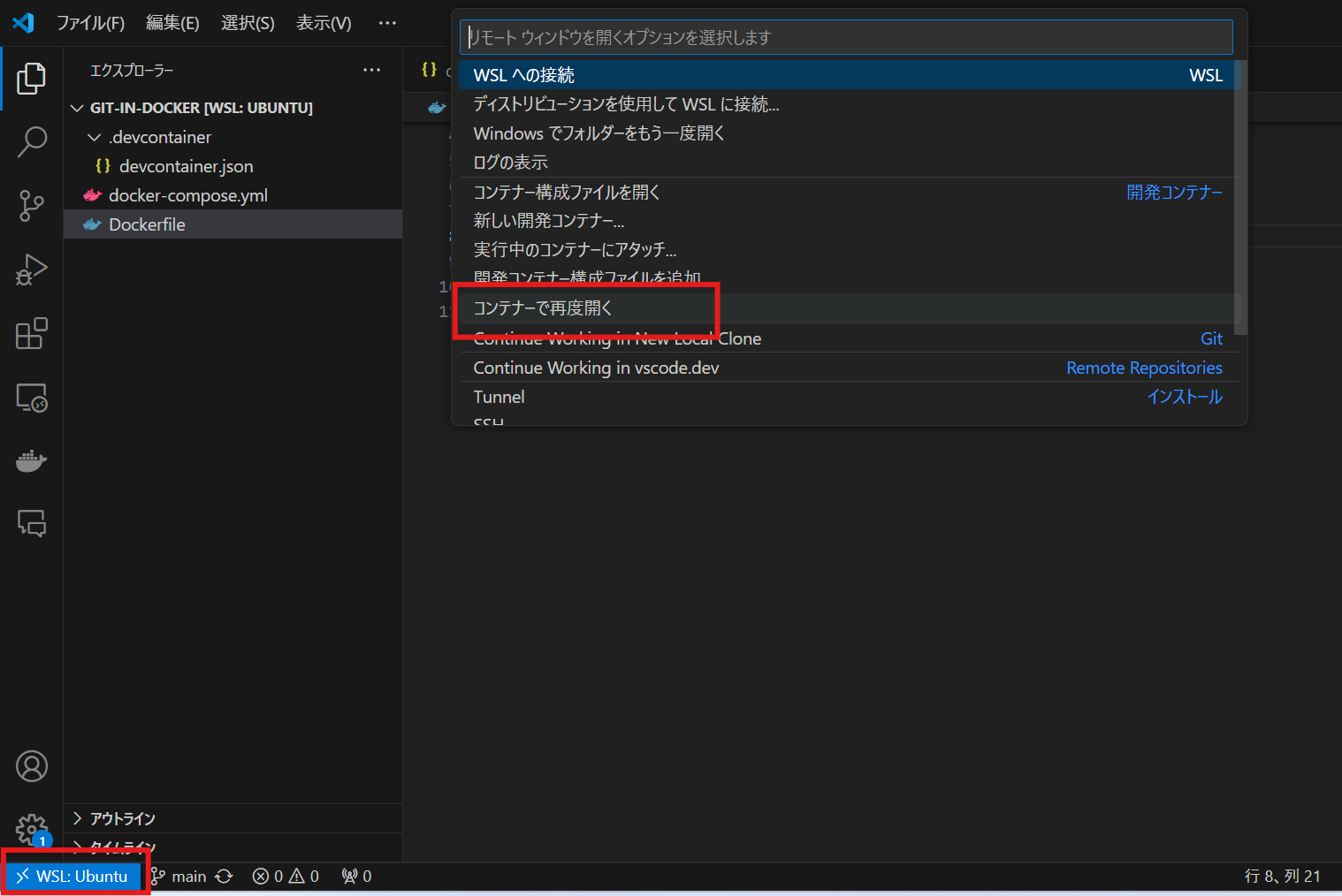Open the 選択(S) menu
Screen dimensions: 1342x896
tap(248, 23)
